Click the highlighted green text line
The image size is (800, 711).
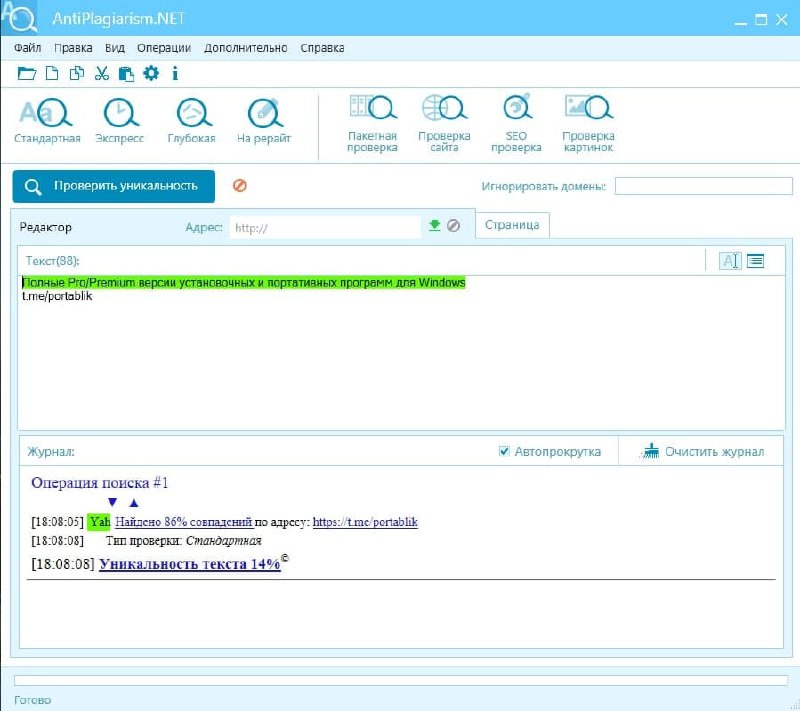(x=244, y=283)
